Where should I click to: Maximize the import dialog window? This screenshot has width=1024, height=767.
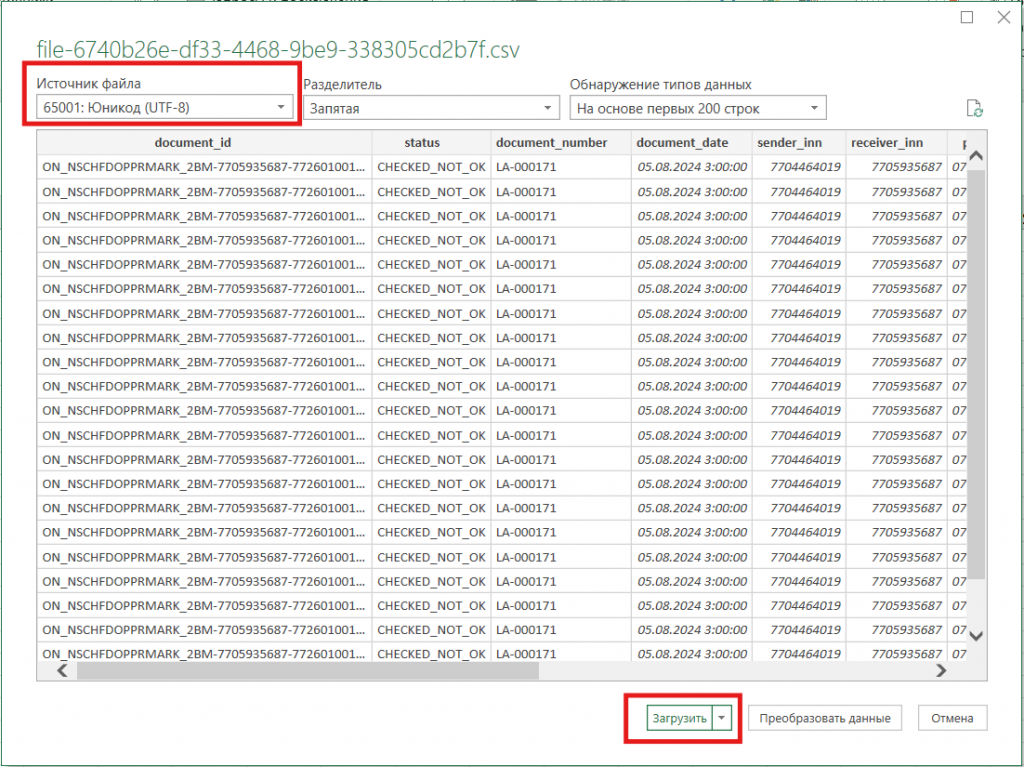[x=967, y=17]
